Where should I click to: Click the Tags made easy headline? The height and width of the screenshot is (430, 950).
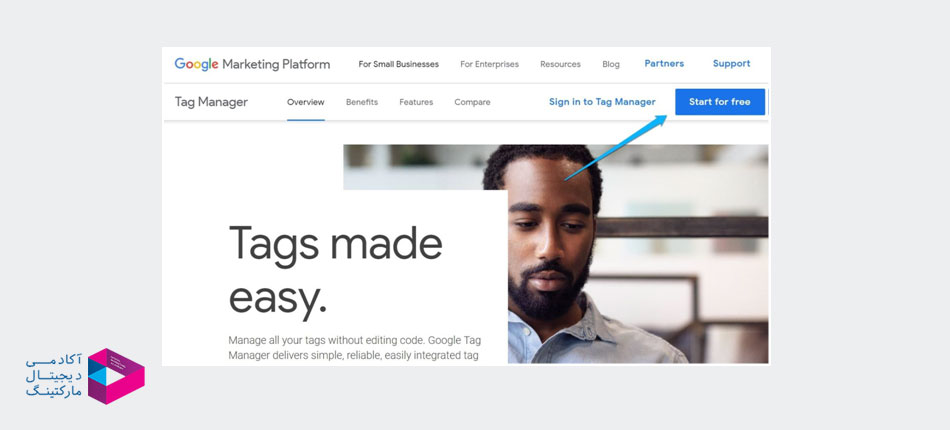click(335, 271)
